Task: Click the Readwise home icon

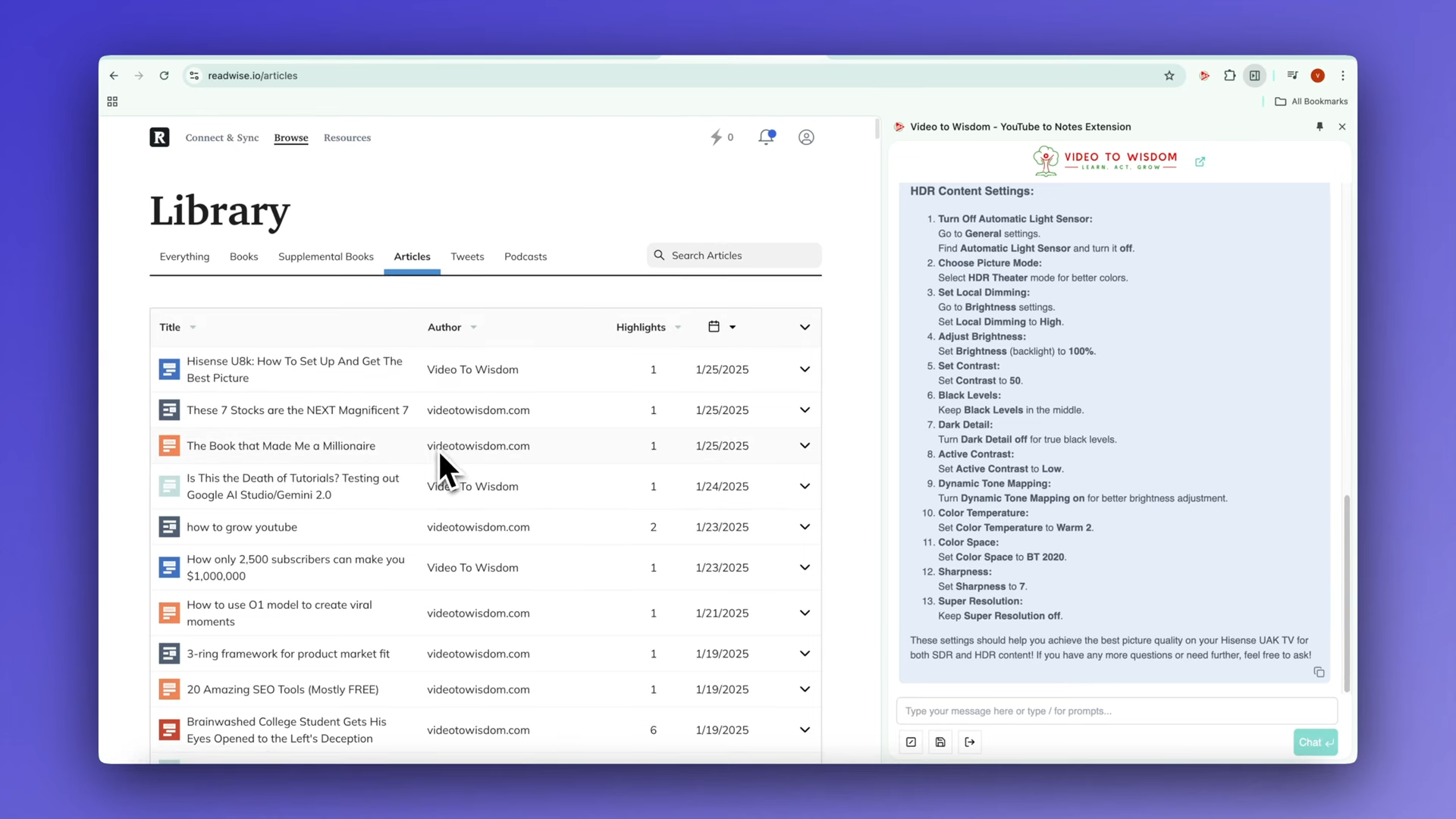Action: [x=159, y=137]
